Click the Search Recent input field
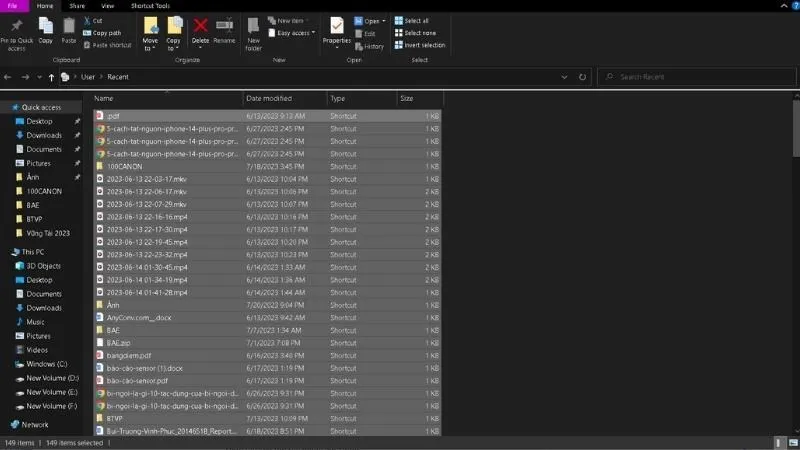Image resolution: width=800 pixels, height=450 pixels. (700, 77)
